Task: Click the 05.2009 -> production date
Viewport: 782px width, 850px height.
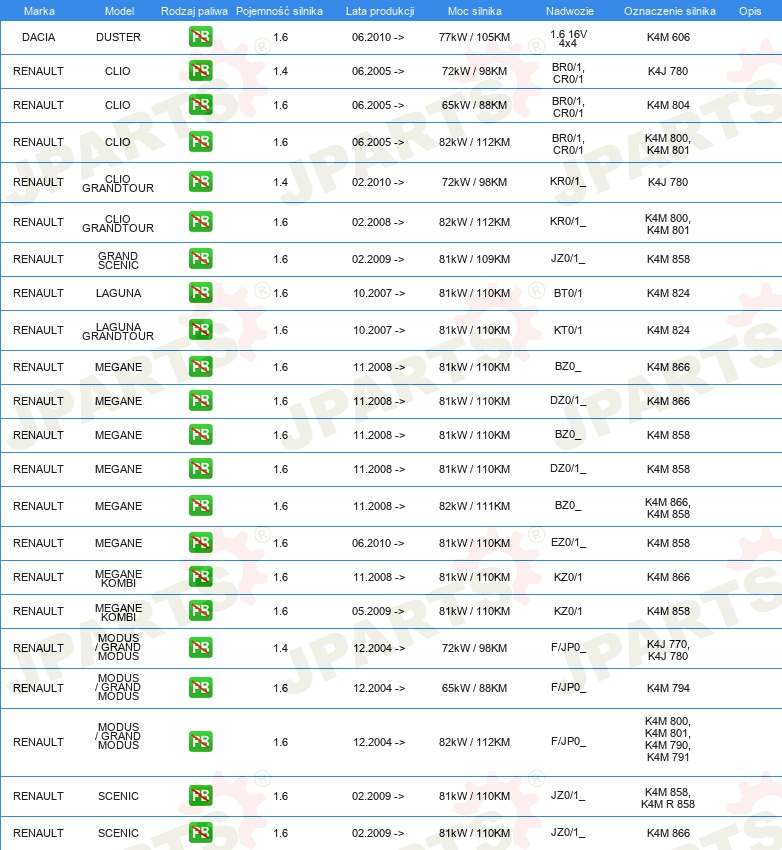Action: coord(378,611)
